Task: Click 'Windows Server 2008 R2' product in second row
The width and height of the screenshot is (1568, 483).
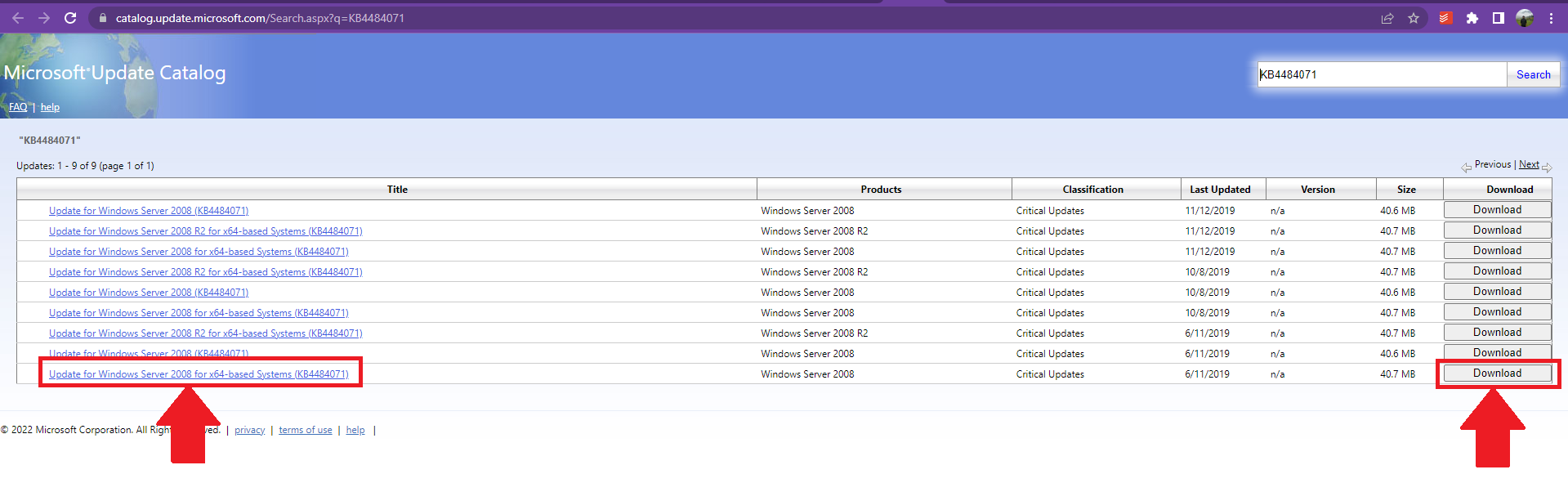Action: pyautogui.click(x=814, y=231)
